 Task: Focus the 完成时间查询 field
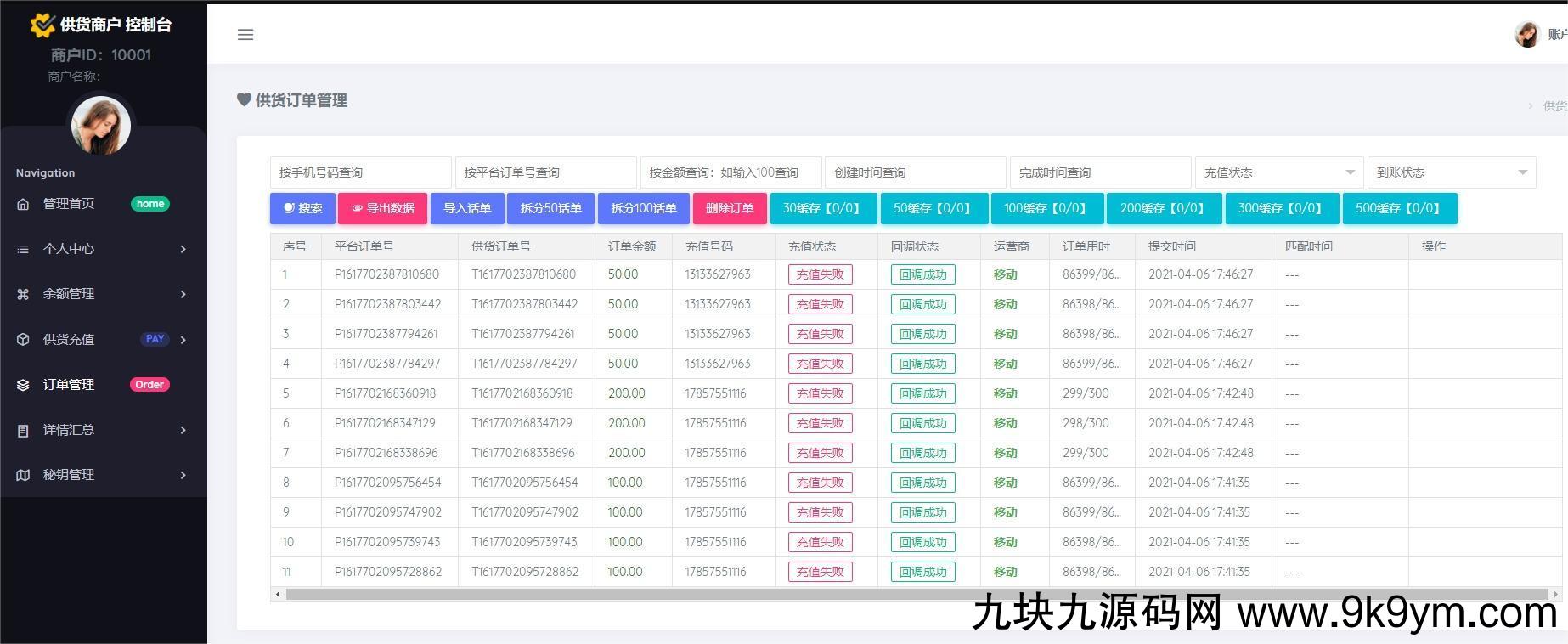coord(1100,172)
